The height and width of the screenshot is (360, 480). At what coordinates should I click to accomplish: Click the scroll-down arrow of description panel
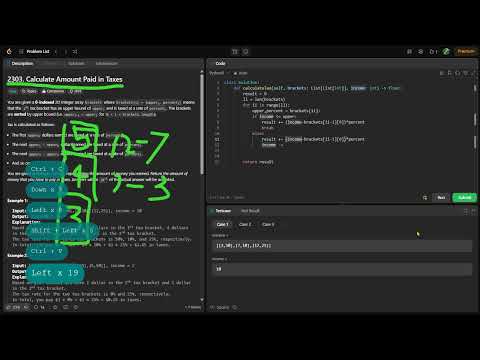(x=202, y=300)
